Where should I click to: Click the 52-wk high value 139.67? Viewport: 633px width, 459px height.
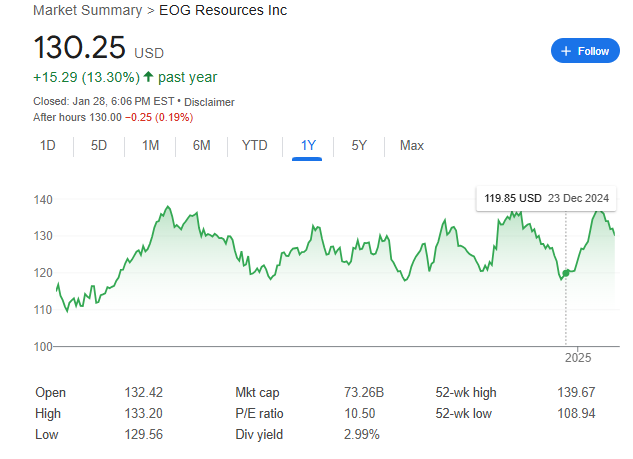576,392
